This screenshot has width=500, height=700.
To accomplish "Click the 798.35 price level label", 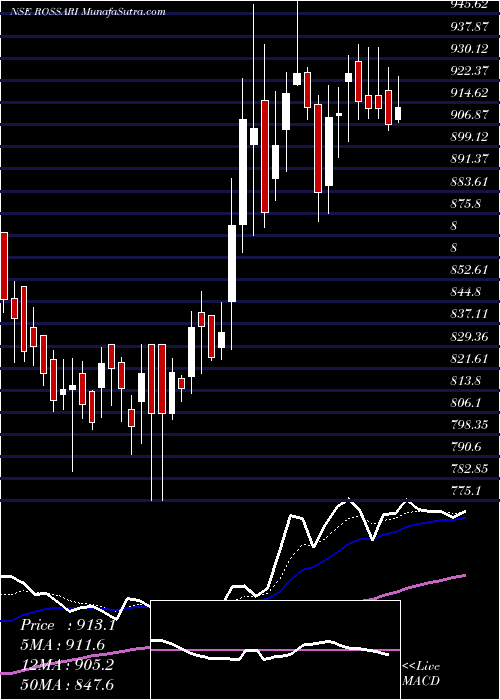I will tap(470, 425).
